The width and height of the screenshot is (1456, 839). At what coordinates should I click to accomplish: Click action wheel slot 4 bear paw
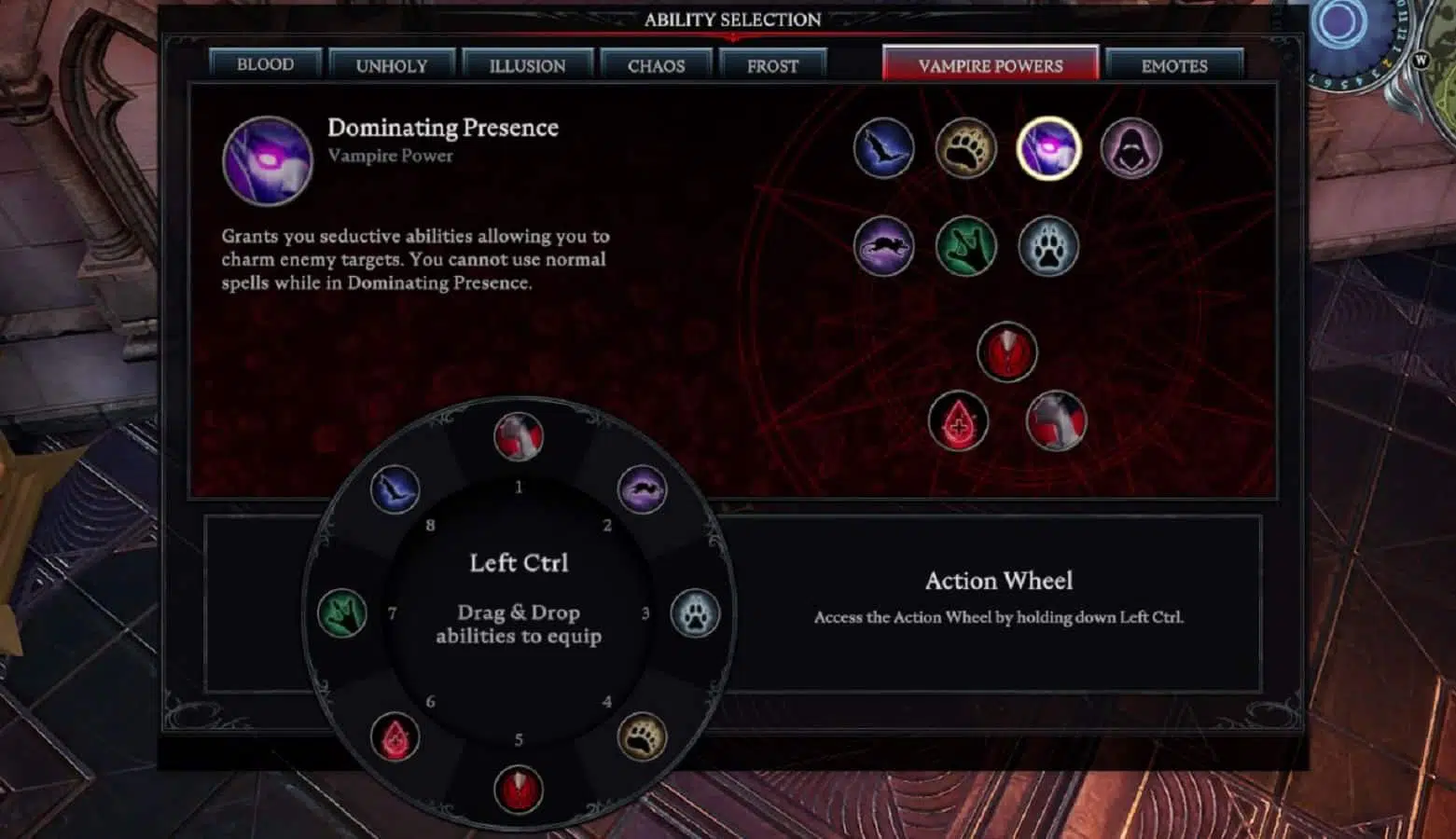click(x=642, y=737)
